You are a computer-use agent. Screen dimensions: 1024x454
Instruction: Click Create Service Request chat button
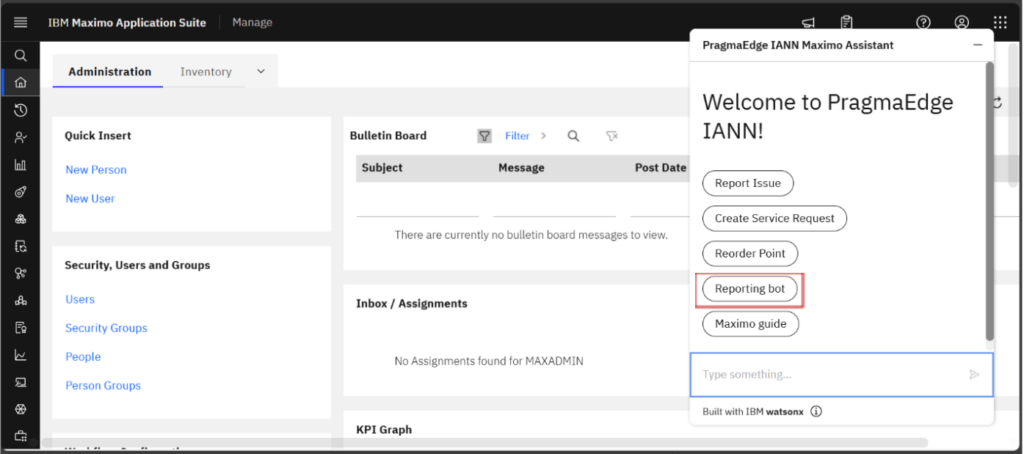[775, 218]
